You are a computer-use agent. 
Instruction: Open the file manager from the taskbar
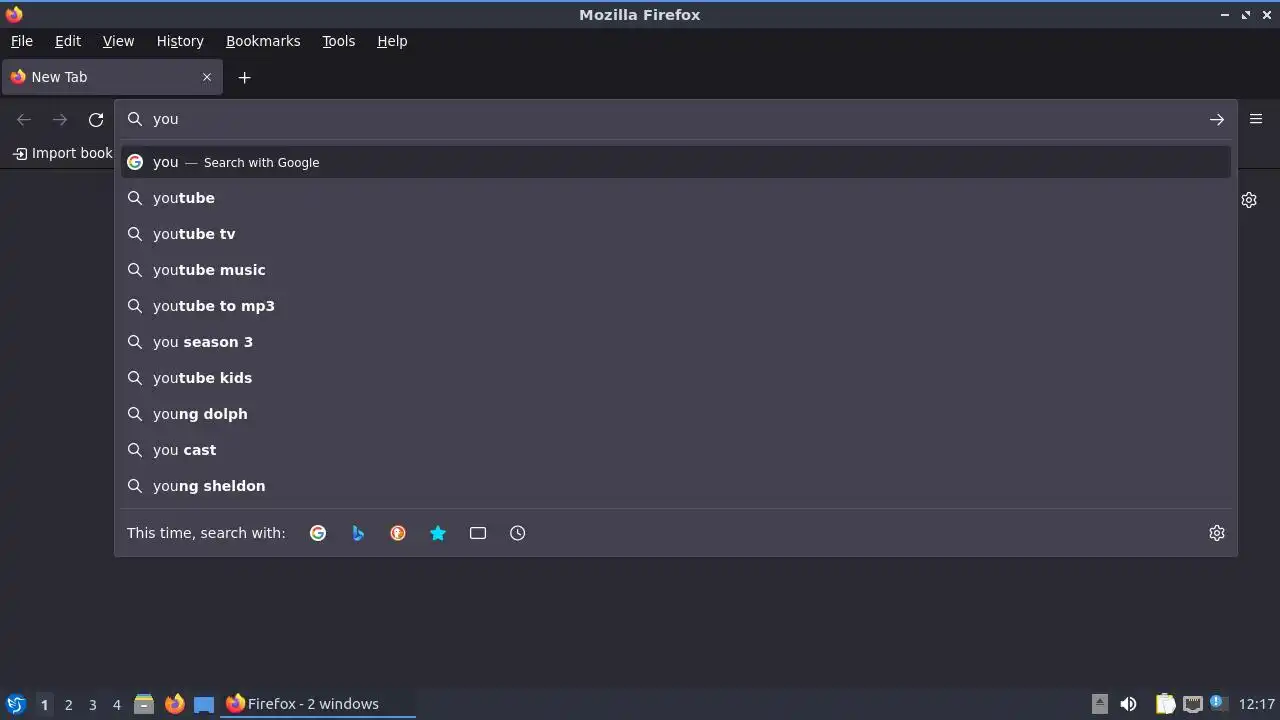[x=144, y=704]
